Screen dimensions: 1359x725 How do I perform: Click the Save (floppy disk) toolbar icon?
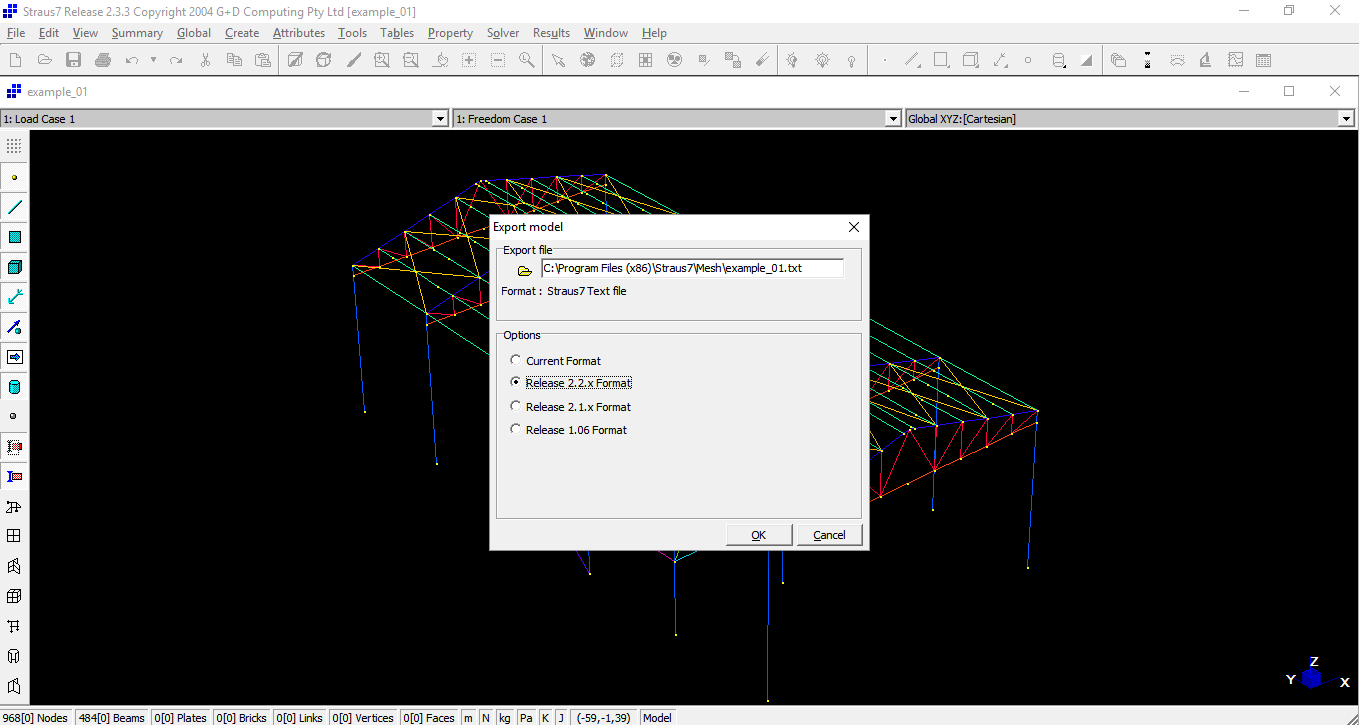click(x=73, y=60)
